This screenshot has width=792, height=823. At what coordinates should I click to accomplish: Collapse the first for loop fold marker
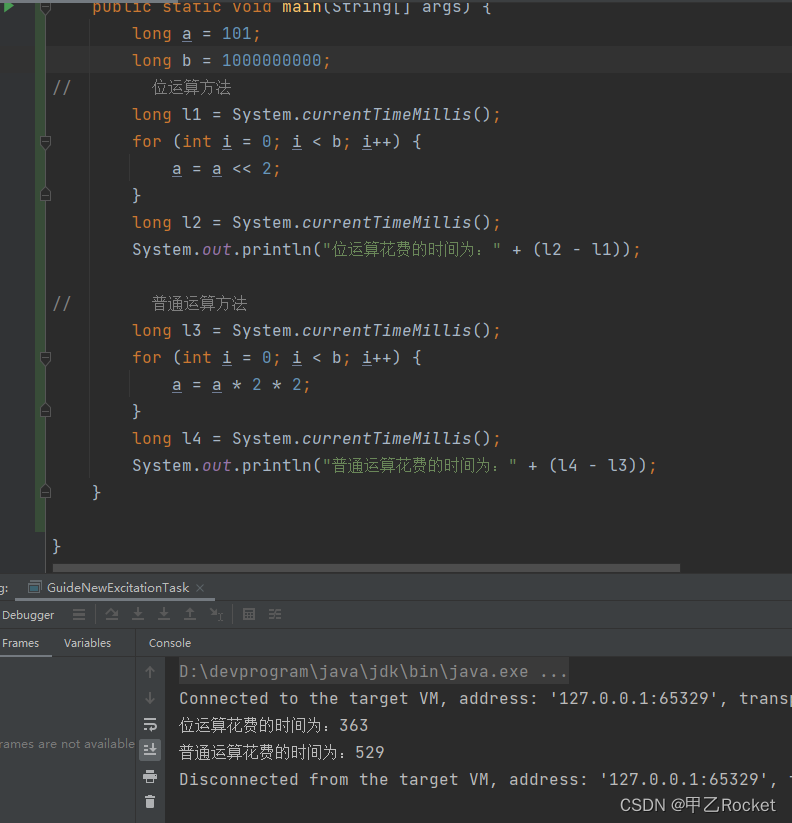(x=45, y=142)
